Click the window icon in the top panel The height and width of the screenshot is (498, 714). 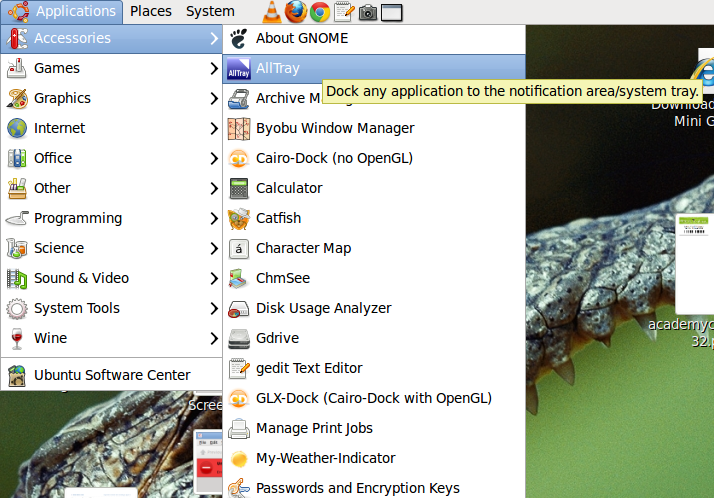click(392, 13)
